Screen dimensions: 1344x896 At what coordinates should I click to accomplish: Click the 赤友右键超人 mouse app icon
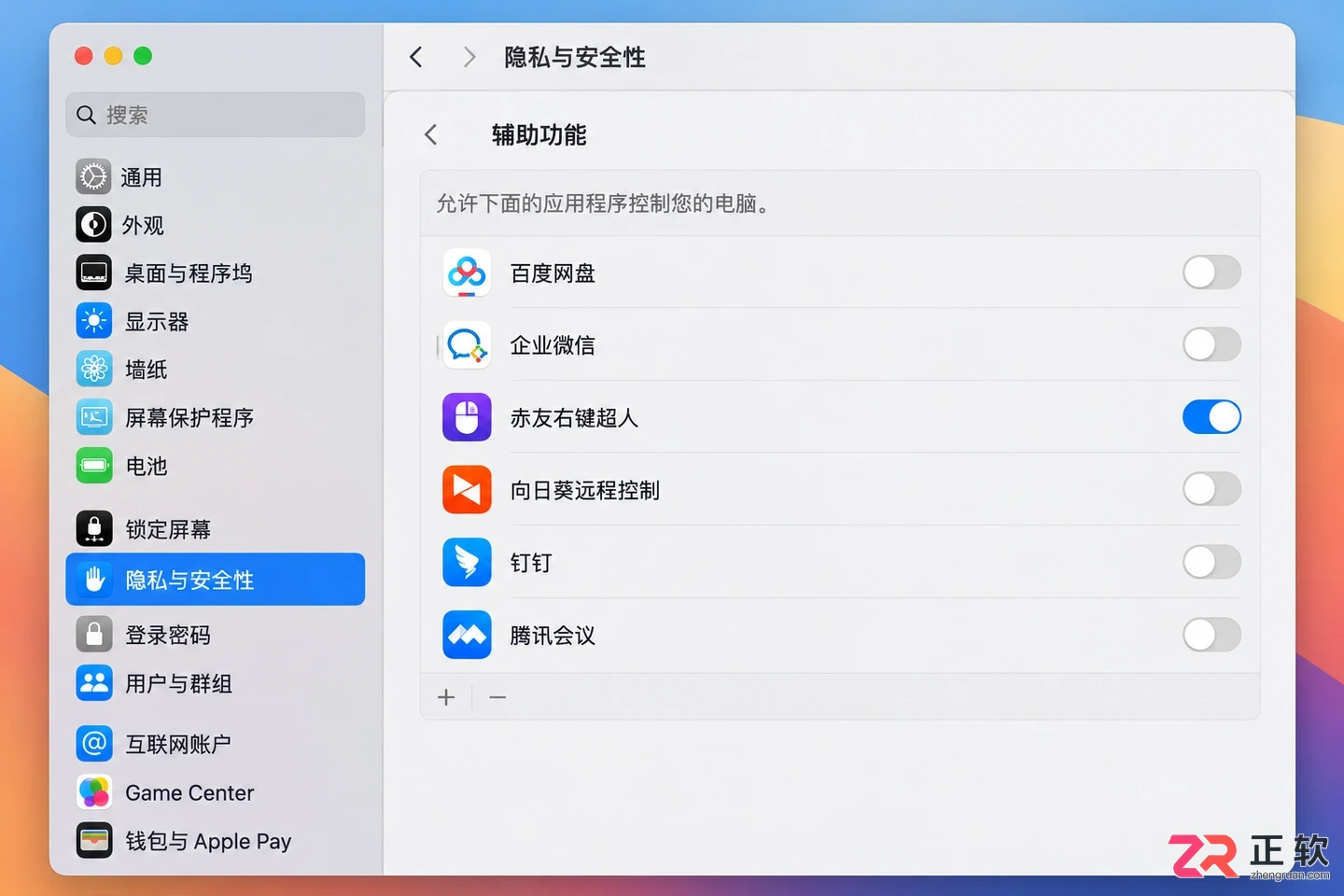[467, 417]
